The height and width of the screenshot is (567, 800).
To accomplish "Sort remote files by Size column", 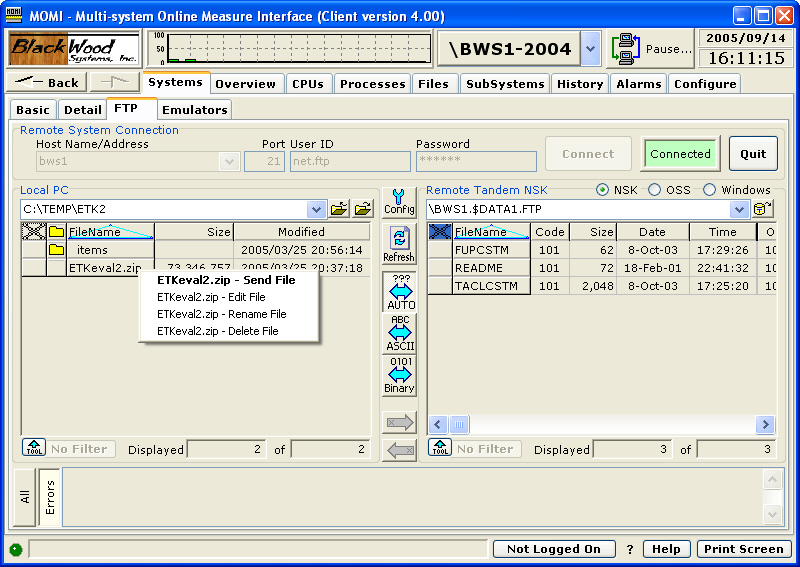I will click(593, 232).
